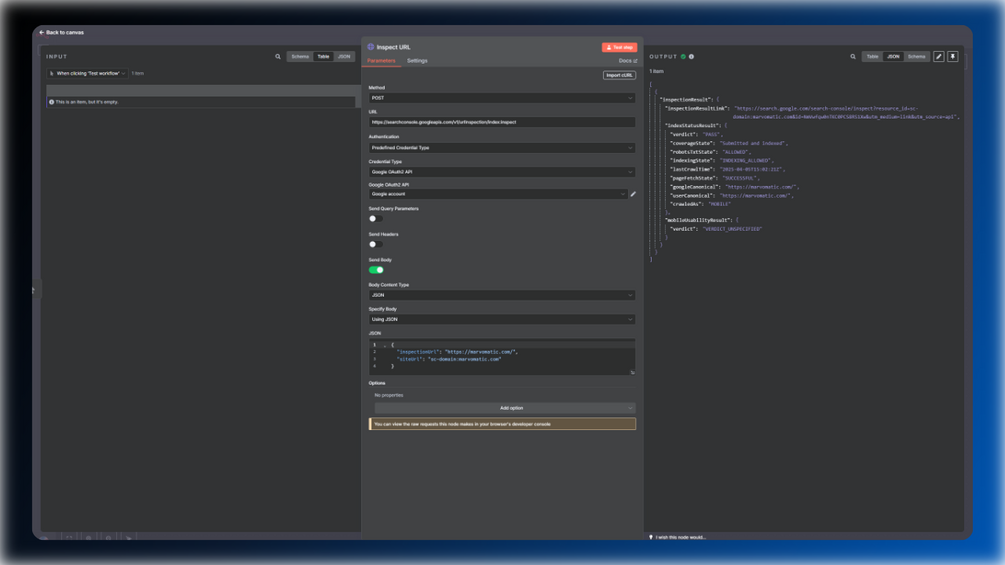Enable the Send Query Parameters toggle
Image resolution: width=1005 pixels, height=565 pixels.
[x=376, y=218]
